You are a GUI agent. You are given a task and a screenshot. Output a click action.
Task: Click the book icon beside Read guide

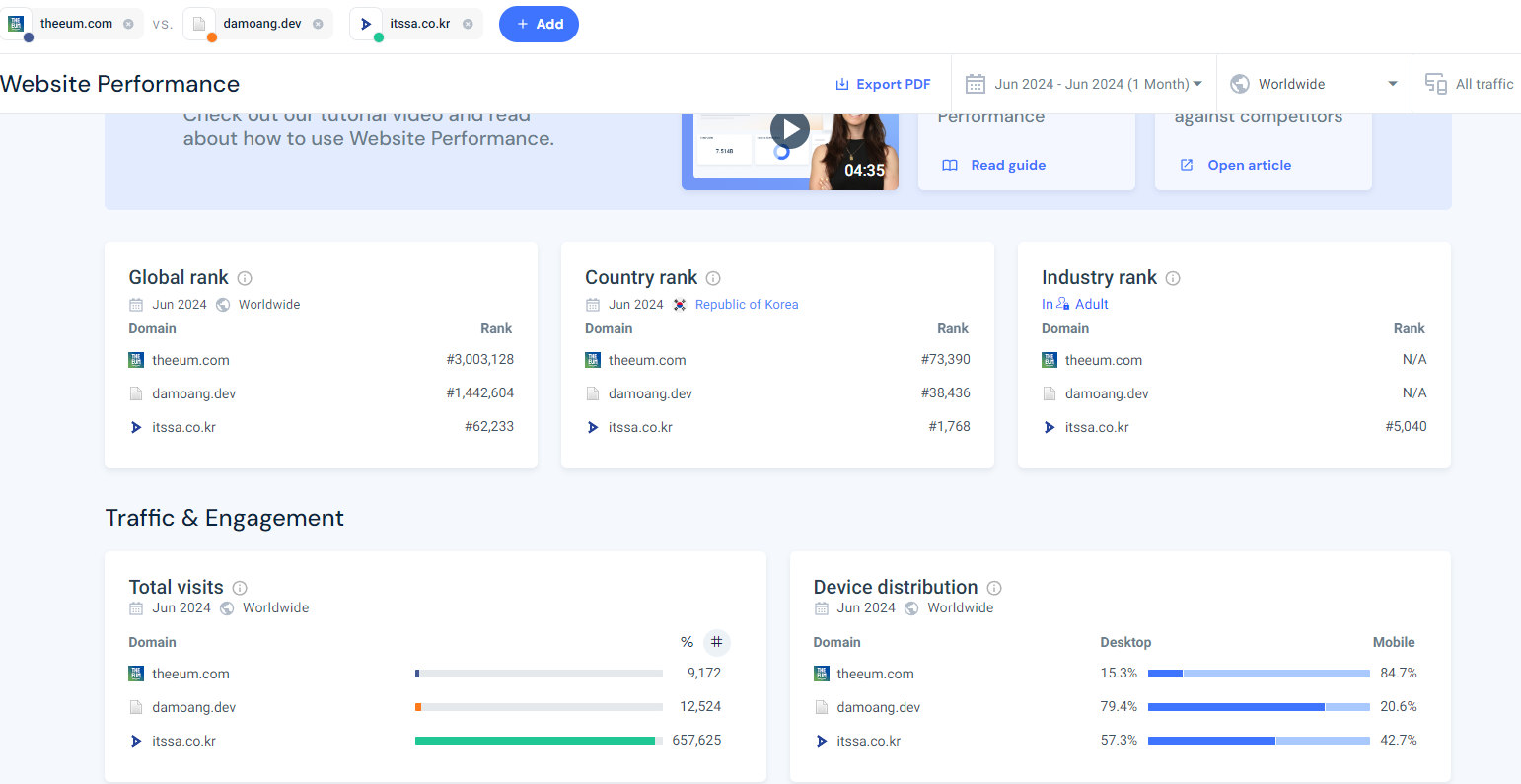click(950, 165)
